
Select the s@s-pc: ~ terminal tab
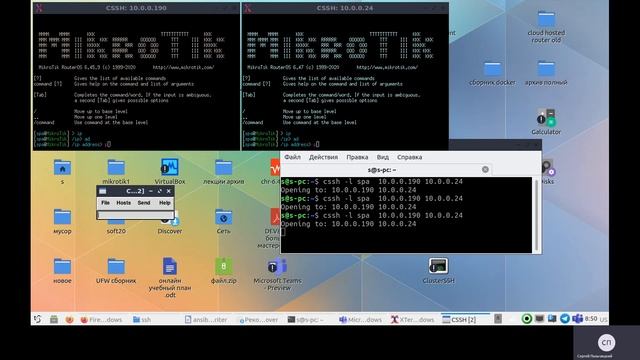click(x=382, y=170)
